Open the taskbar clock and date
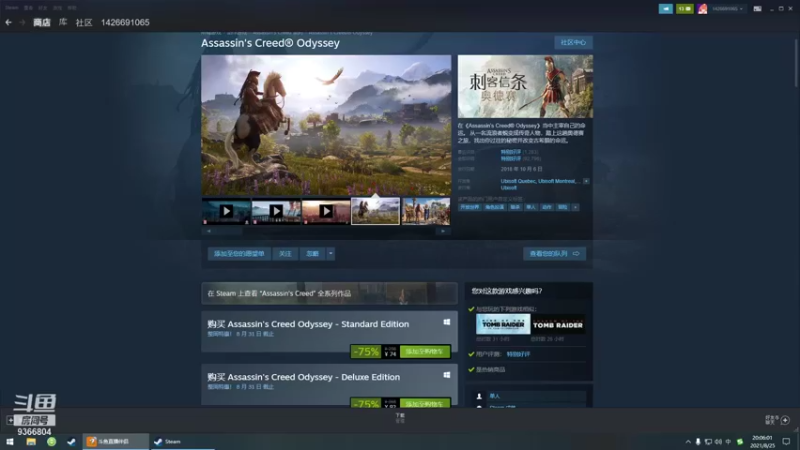The width and height of the screenshot is (800, 450). pyautogui.click(x=762, y=442)
